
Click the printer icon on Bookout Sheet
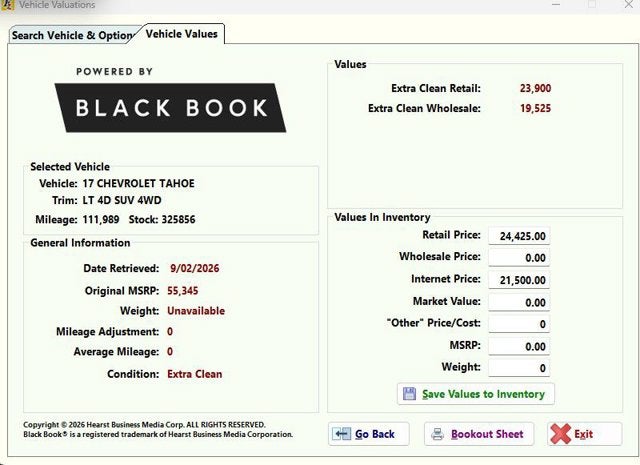pyautogui.click(x=437, y=434)
